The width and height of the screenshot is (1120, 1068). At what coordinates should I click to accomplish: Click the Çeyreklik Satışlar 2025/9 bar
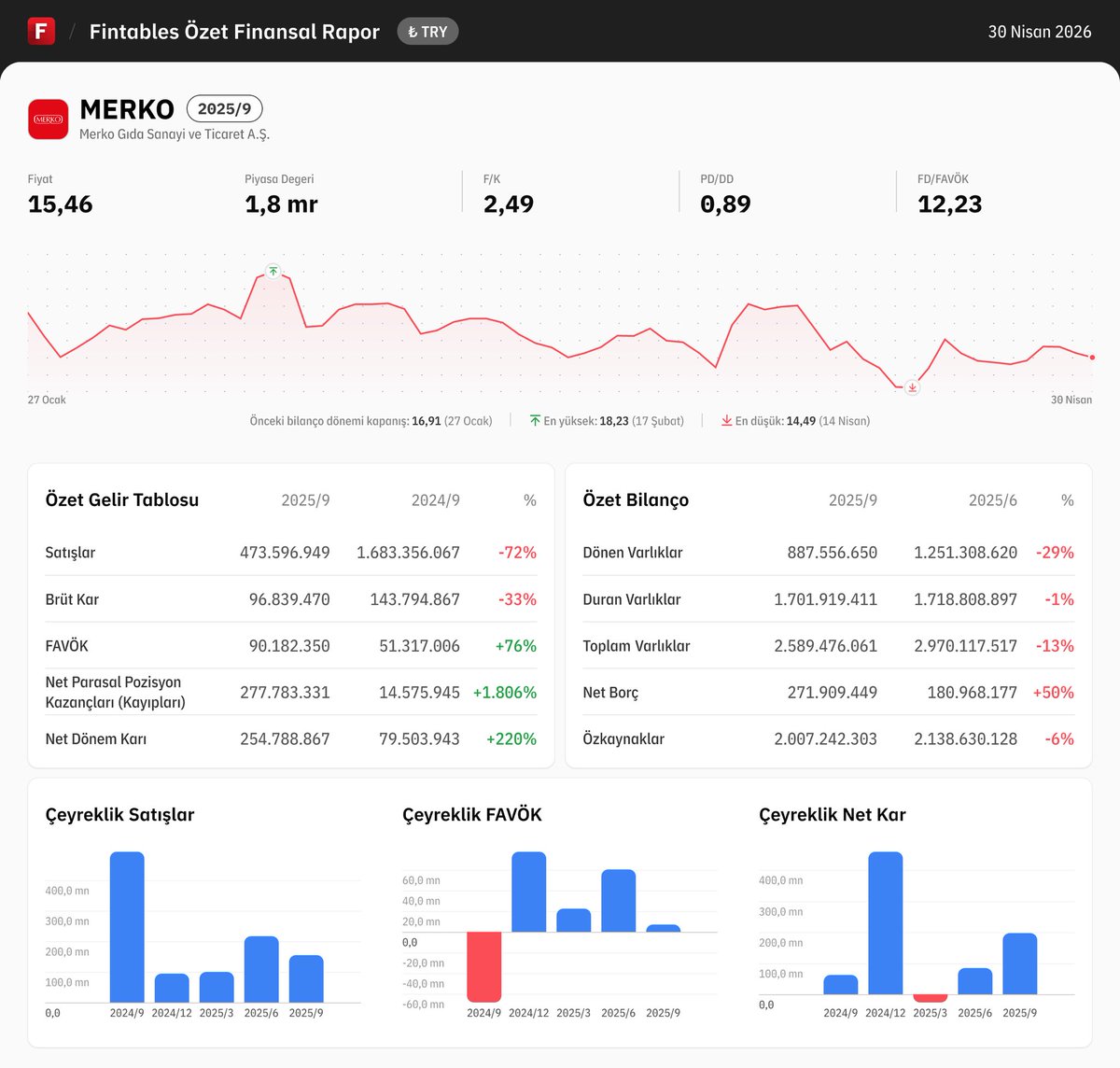(306, 978)
